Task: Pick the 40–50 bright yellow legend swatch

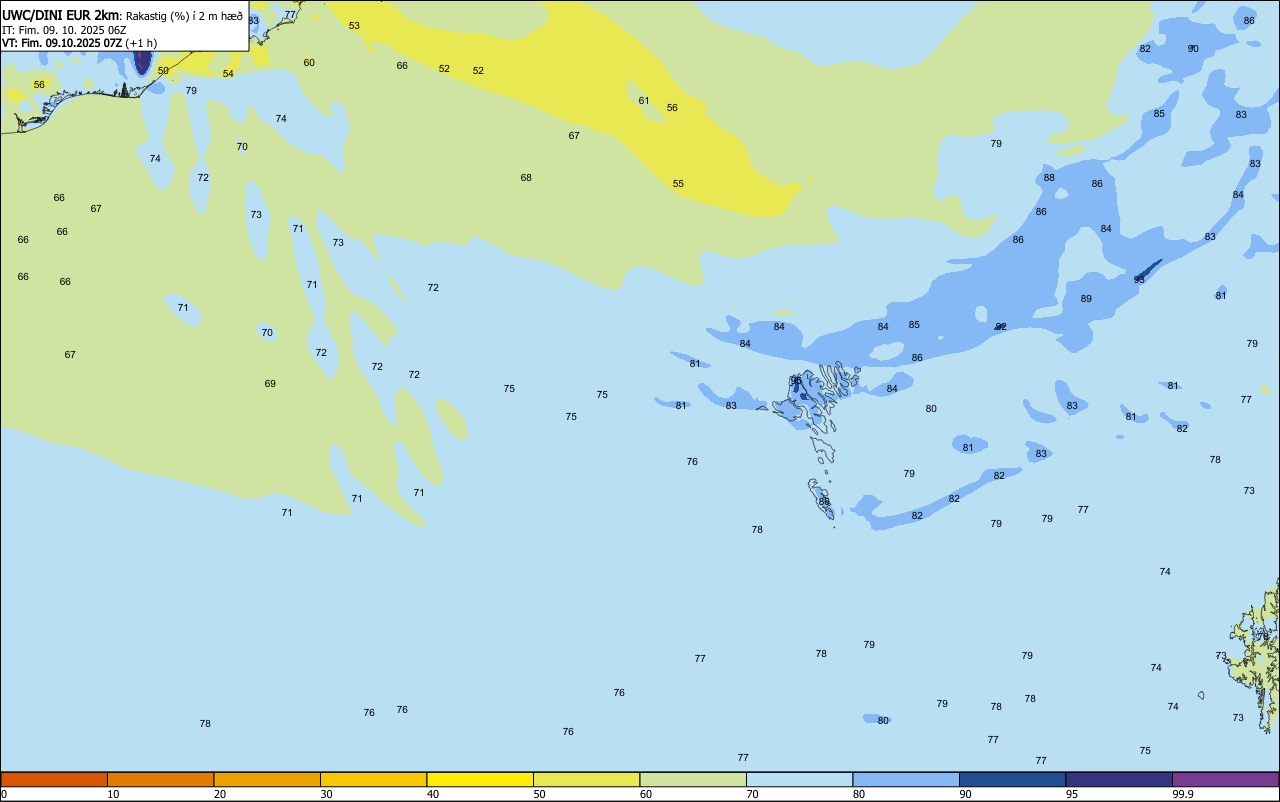Action: click(x=480, y=779)
